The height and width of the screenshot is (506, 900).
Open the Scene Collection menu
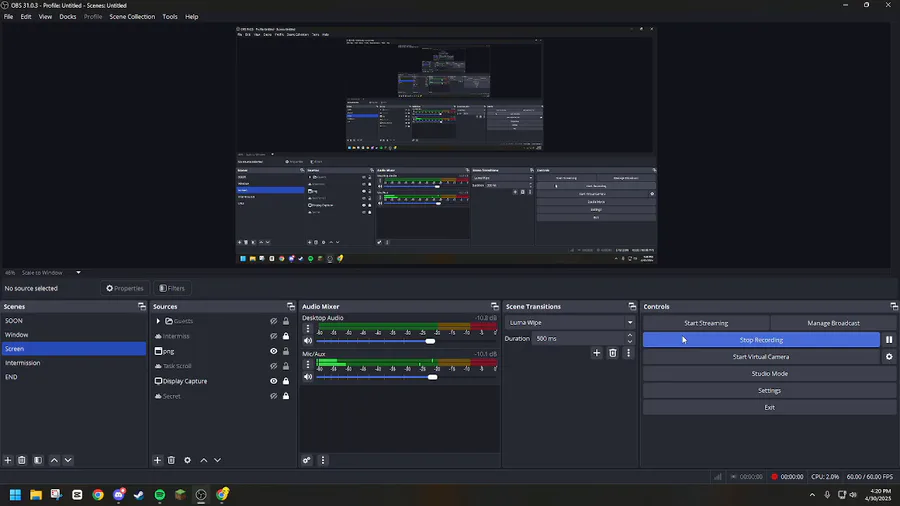(132, 17)
